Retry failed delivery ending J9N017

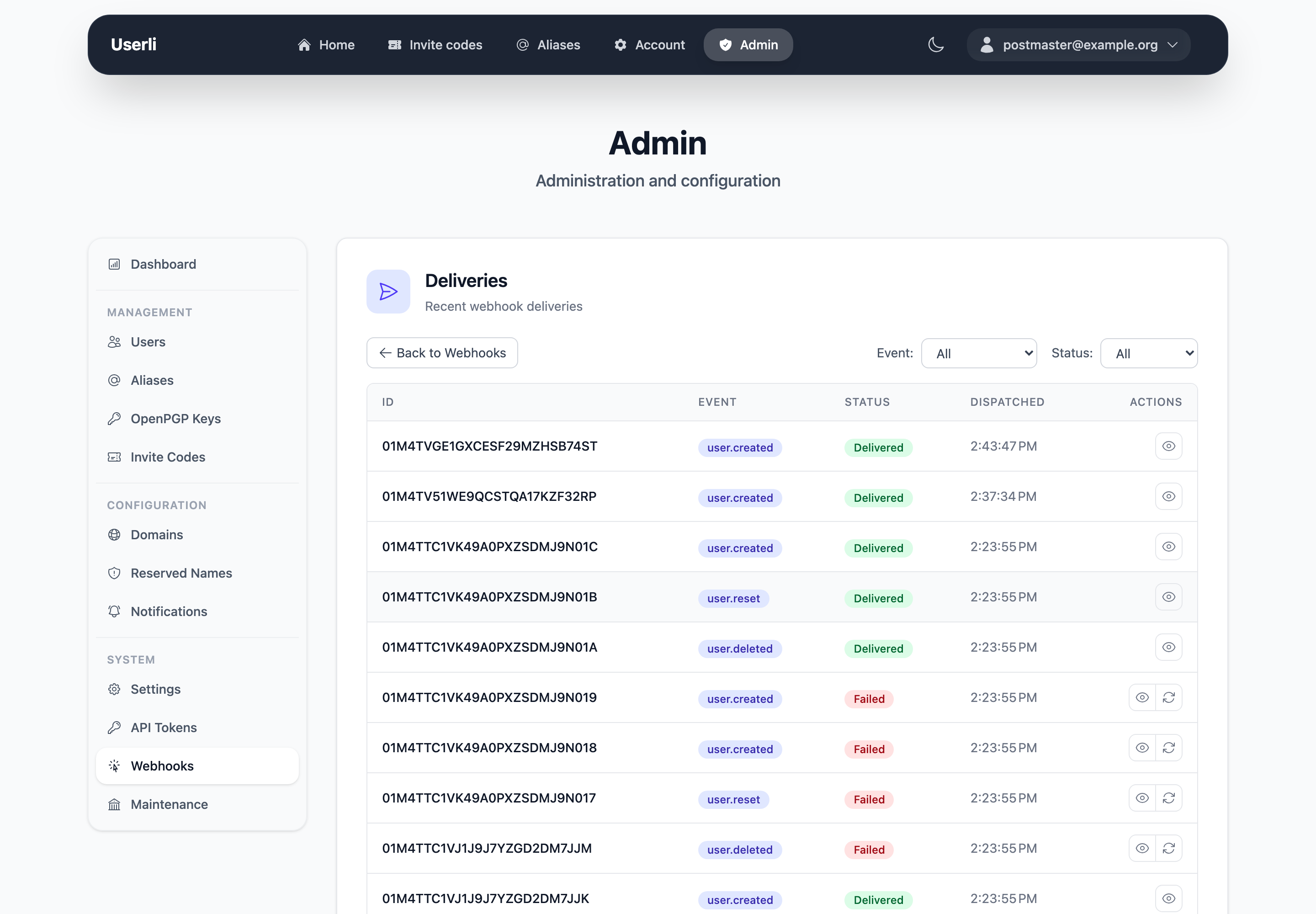point(1169,798)
